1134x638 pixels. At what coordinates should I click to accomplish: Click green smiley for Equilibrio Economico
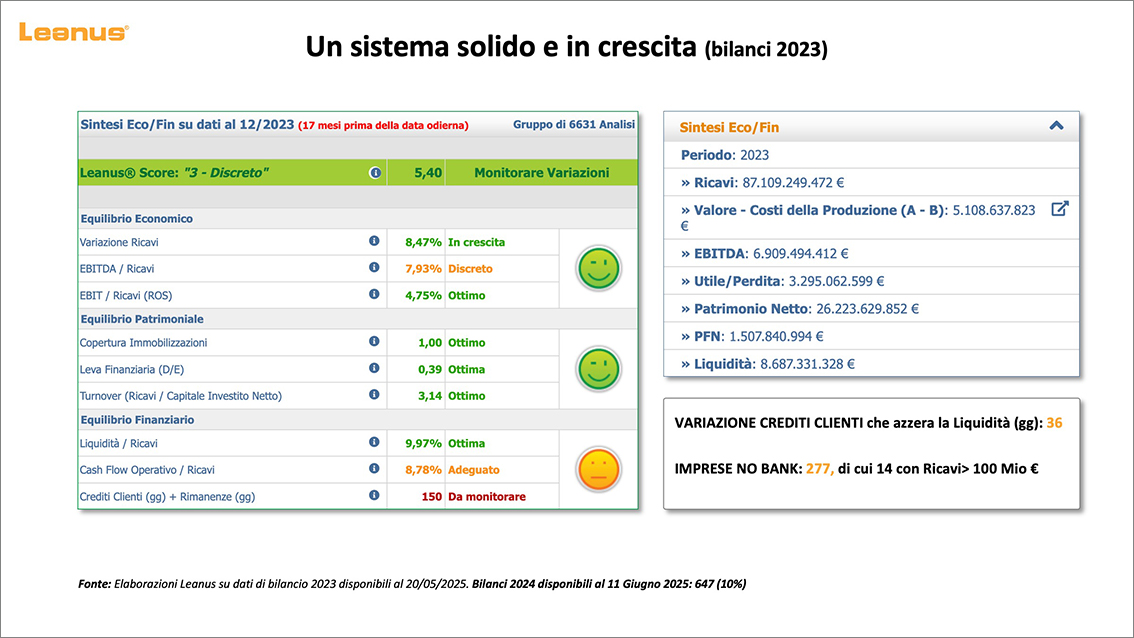point(598,268)
